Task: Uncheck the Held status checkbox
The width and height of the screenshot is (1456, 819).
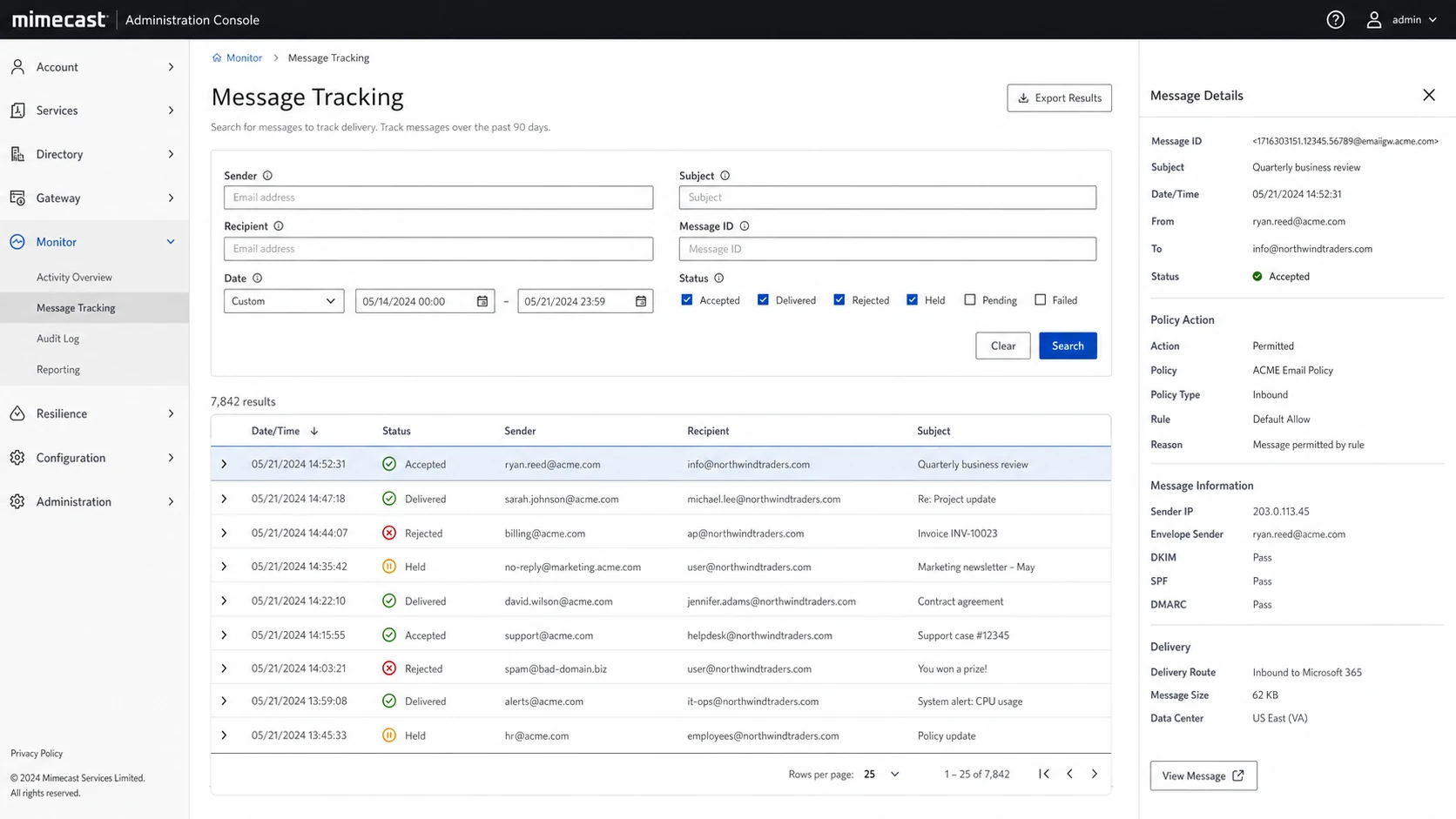Action: coord(912,300)
